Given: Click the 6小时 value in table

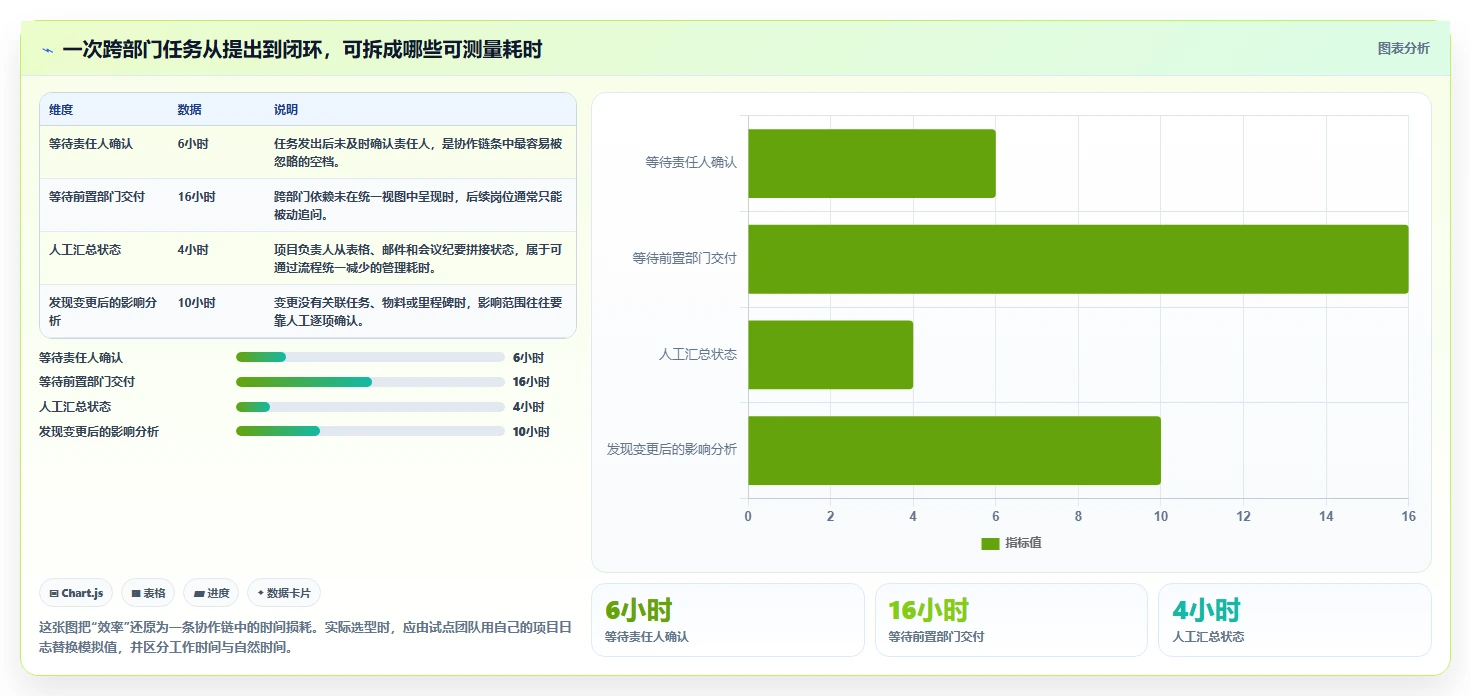Looking at the screenshot, I should (x=193, y=144).
